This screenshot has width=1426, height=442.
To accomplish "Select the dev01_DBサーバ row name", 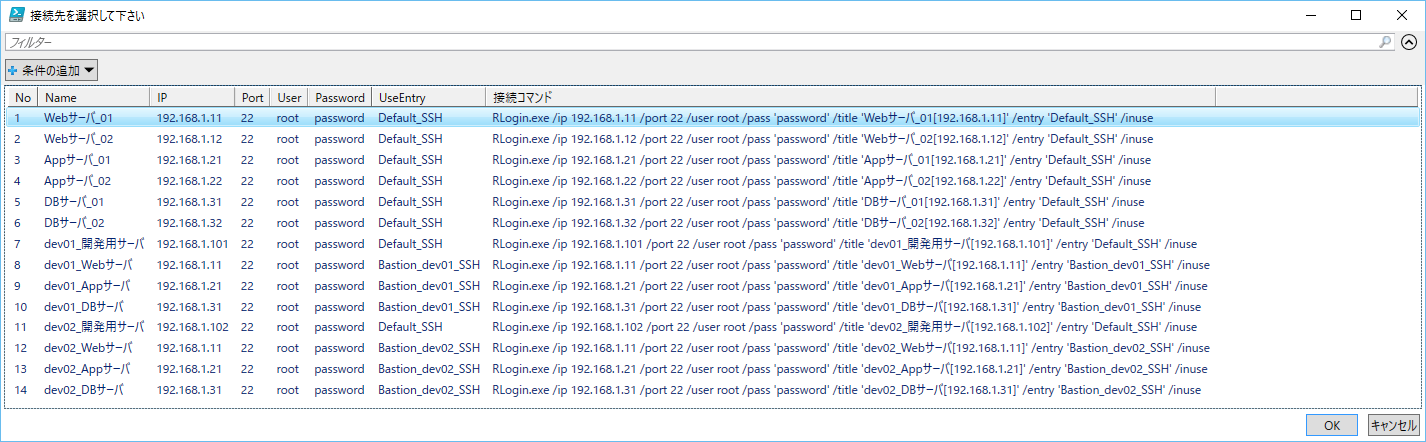I will 84,307.
